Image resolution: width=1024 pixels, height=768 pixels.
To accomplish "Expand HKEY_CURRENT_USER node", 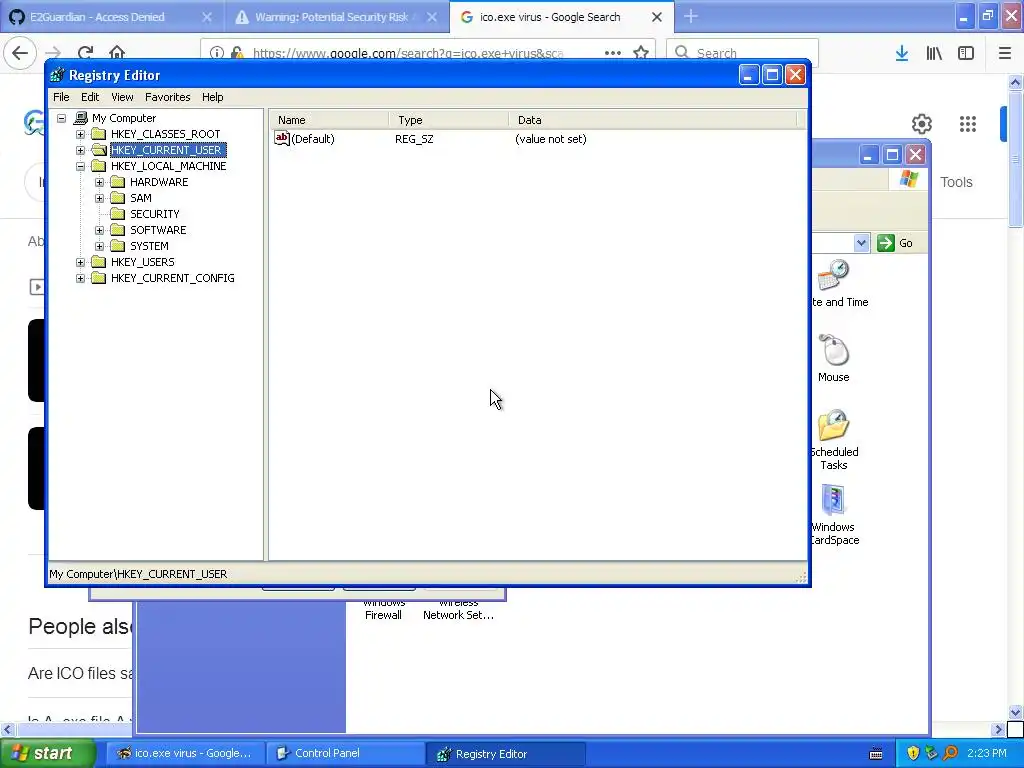I will (x=80, y=150).
